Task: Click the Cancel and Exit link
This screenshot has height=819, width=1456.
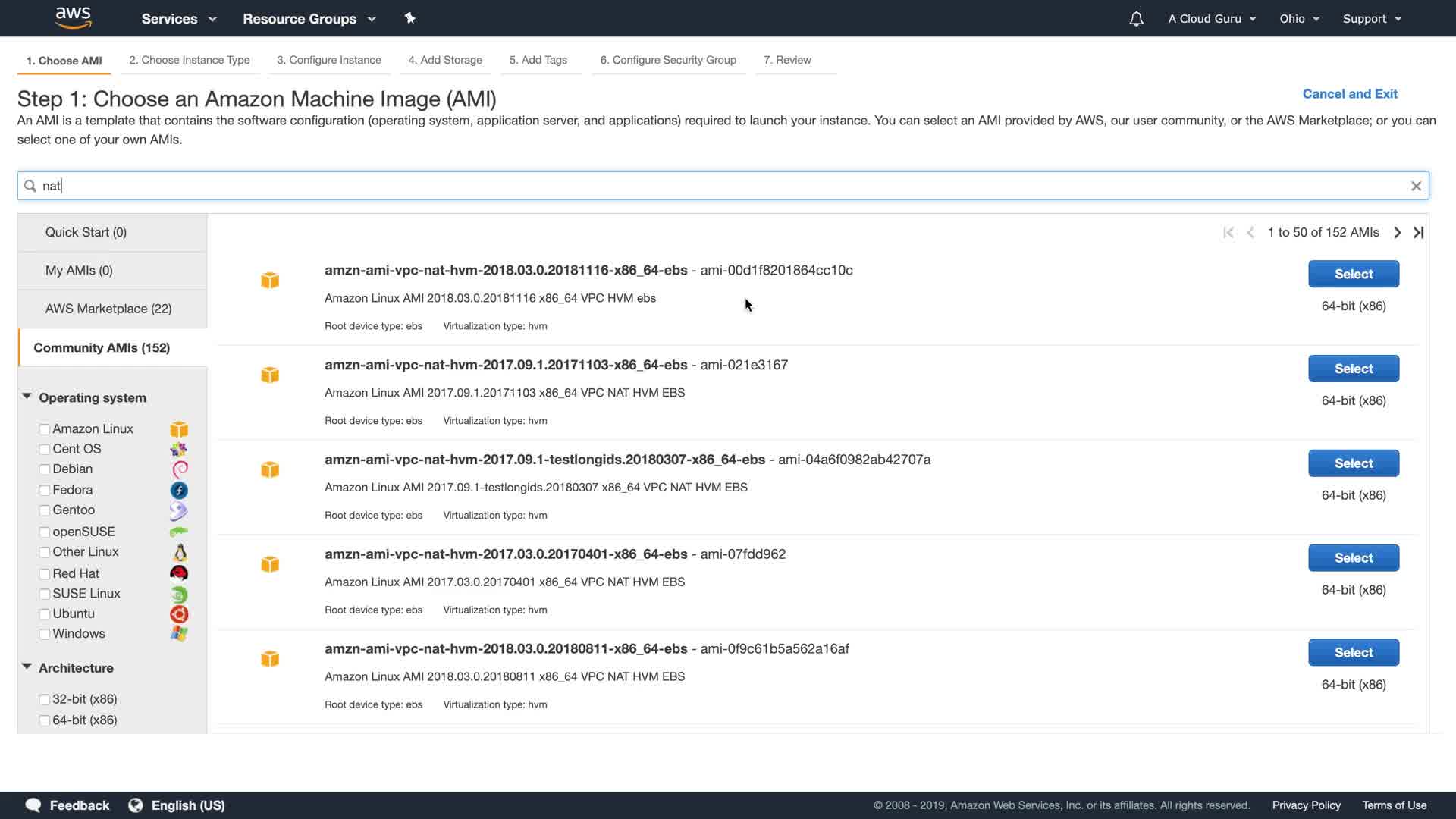Action: pyautogui.click(x=1349, y=94)
